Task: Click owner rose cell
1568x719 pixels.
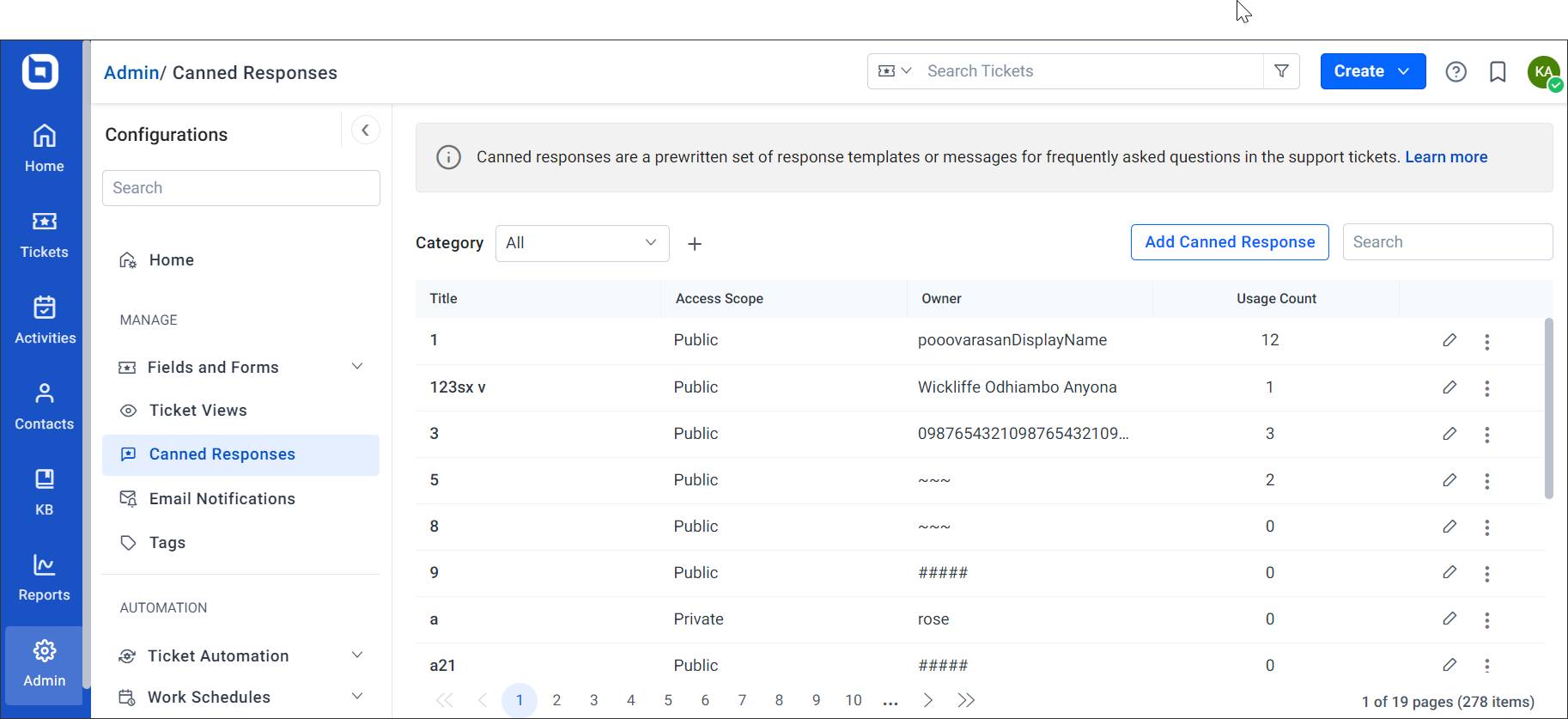Action: point(933,619)
